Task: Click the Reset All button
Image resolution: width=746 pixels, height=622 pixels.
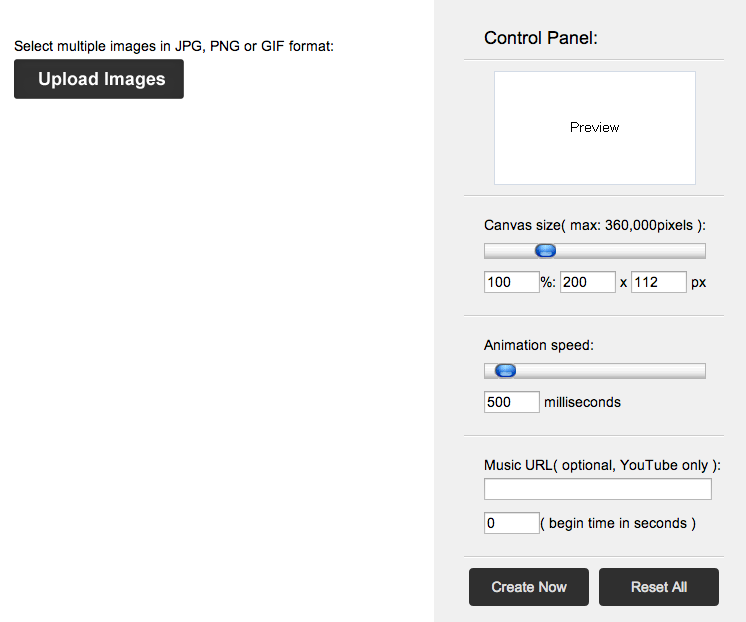Action: point(658,587)
